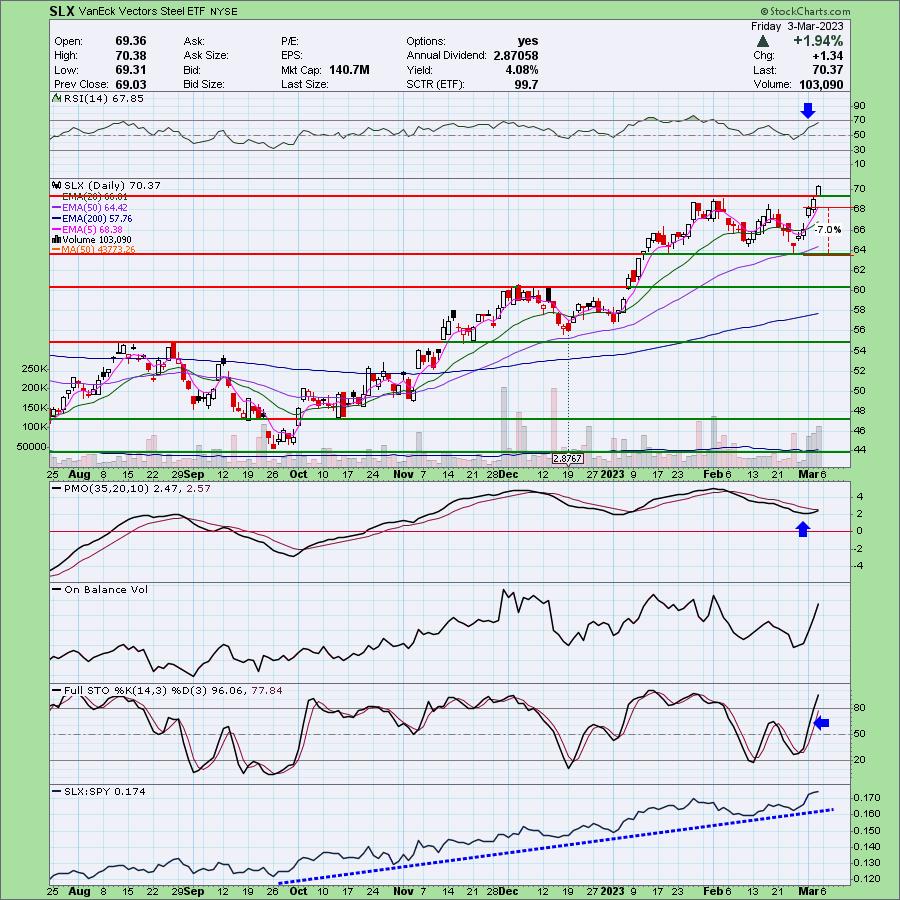Click the RSI(14) 67.85 indicator label

click(103, 98)
